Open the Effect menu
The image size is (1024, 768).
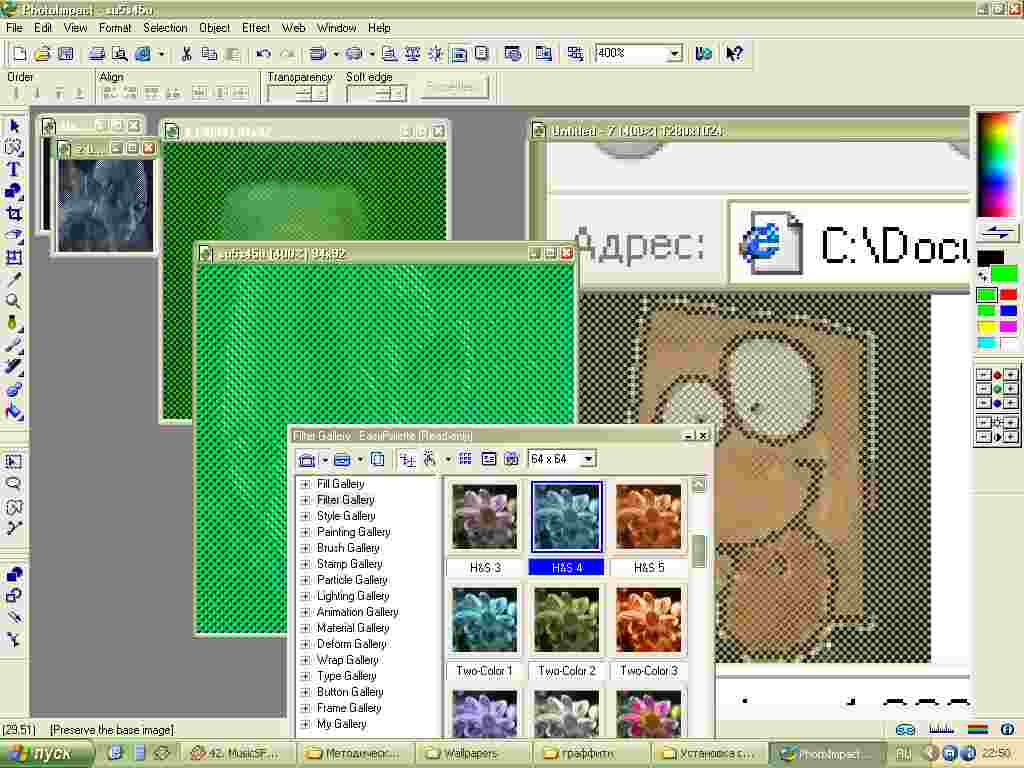(x=256, y=28)
